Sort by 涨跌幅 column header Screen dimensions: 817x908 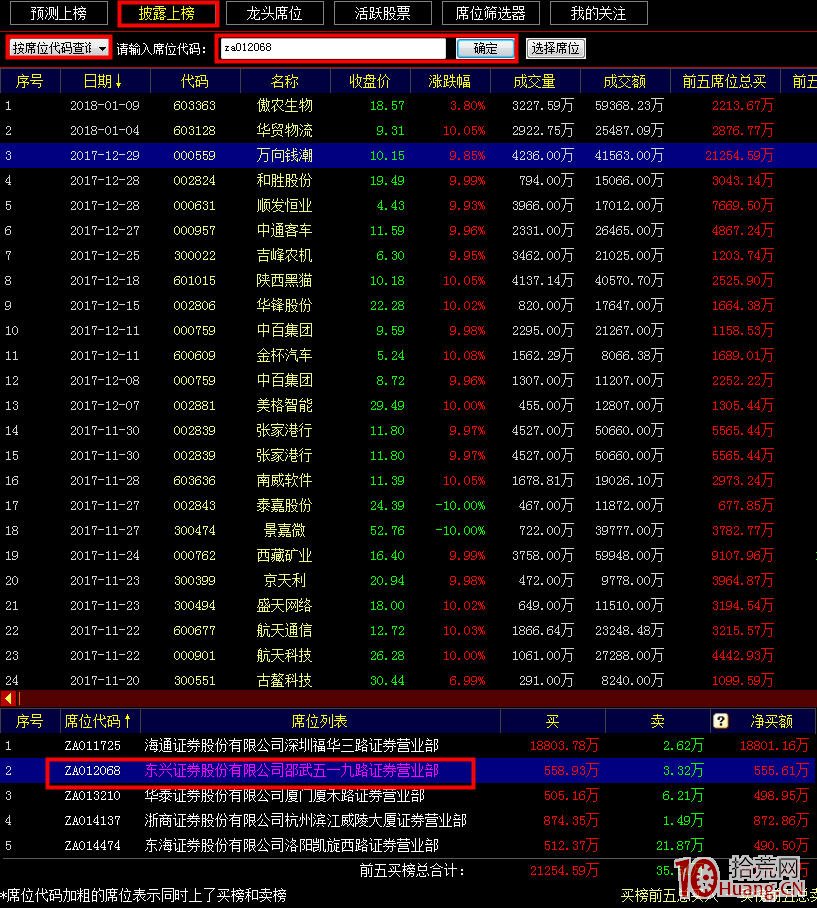click(450, 81)
